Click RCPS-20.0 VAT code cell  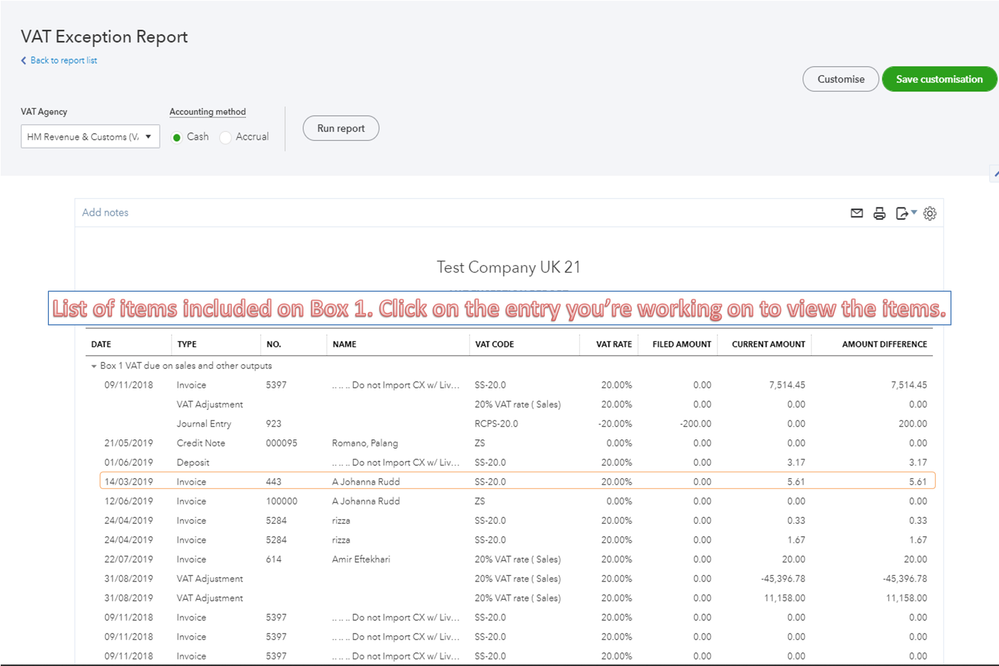pos(496,424)
